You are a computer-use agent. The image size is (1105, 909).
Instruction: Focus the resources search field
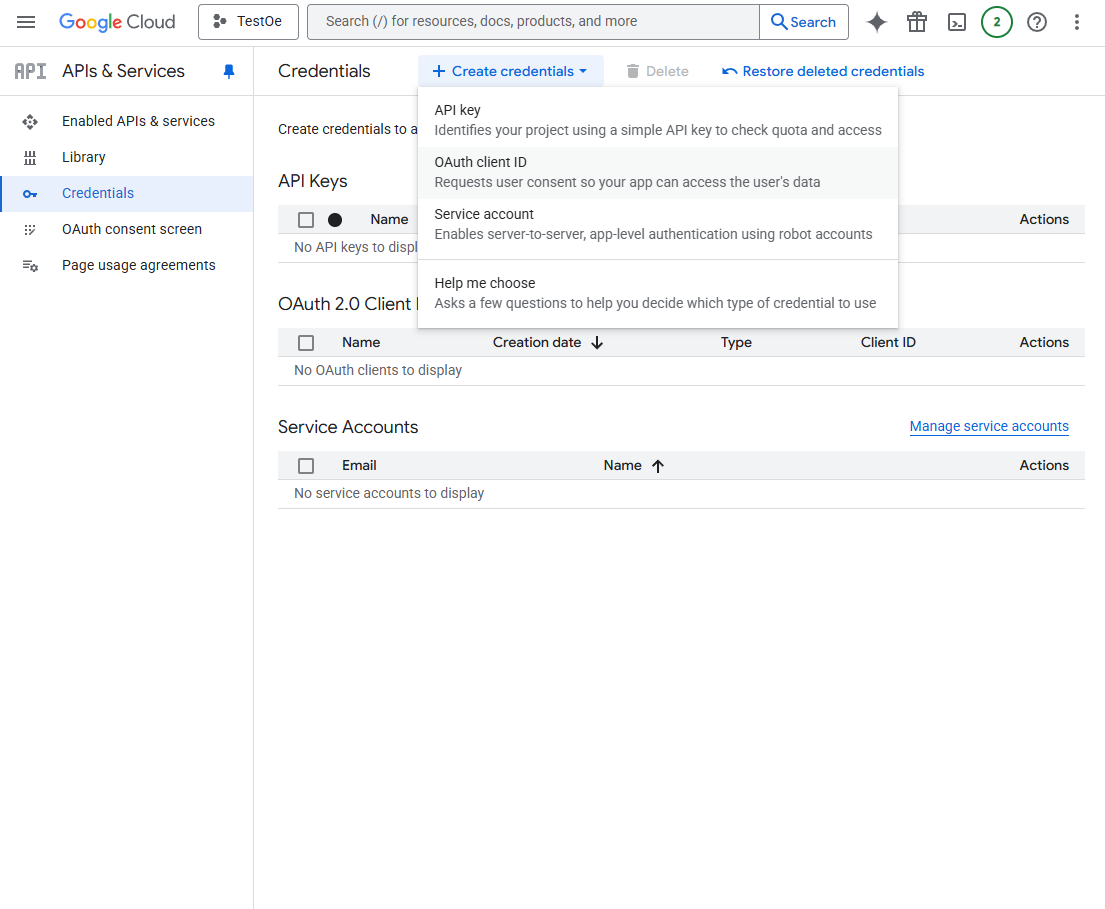click(x=533, y=22)
